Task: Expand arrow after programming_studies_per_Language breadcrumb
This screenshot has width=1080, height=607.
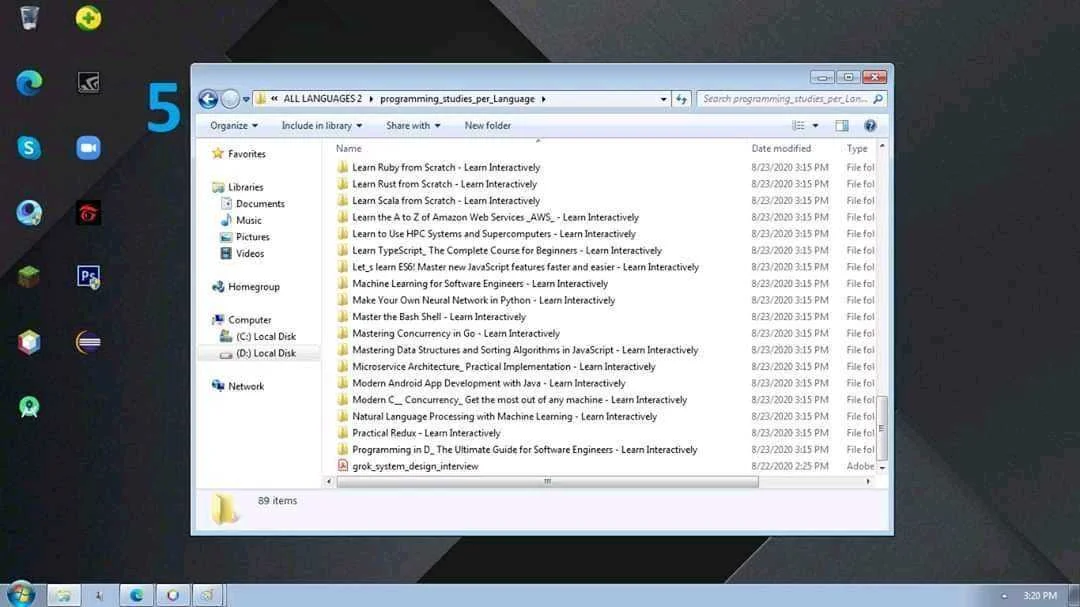Action: coord(543,99)
